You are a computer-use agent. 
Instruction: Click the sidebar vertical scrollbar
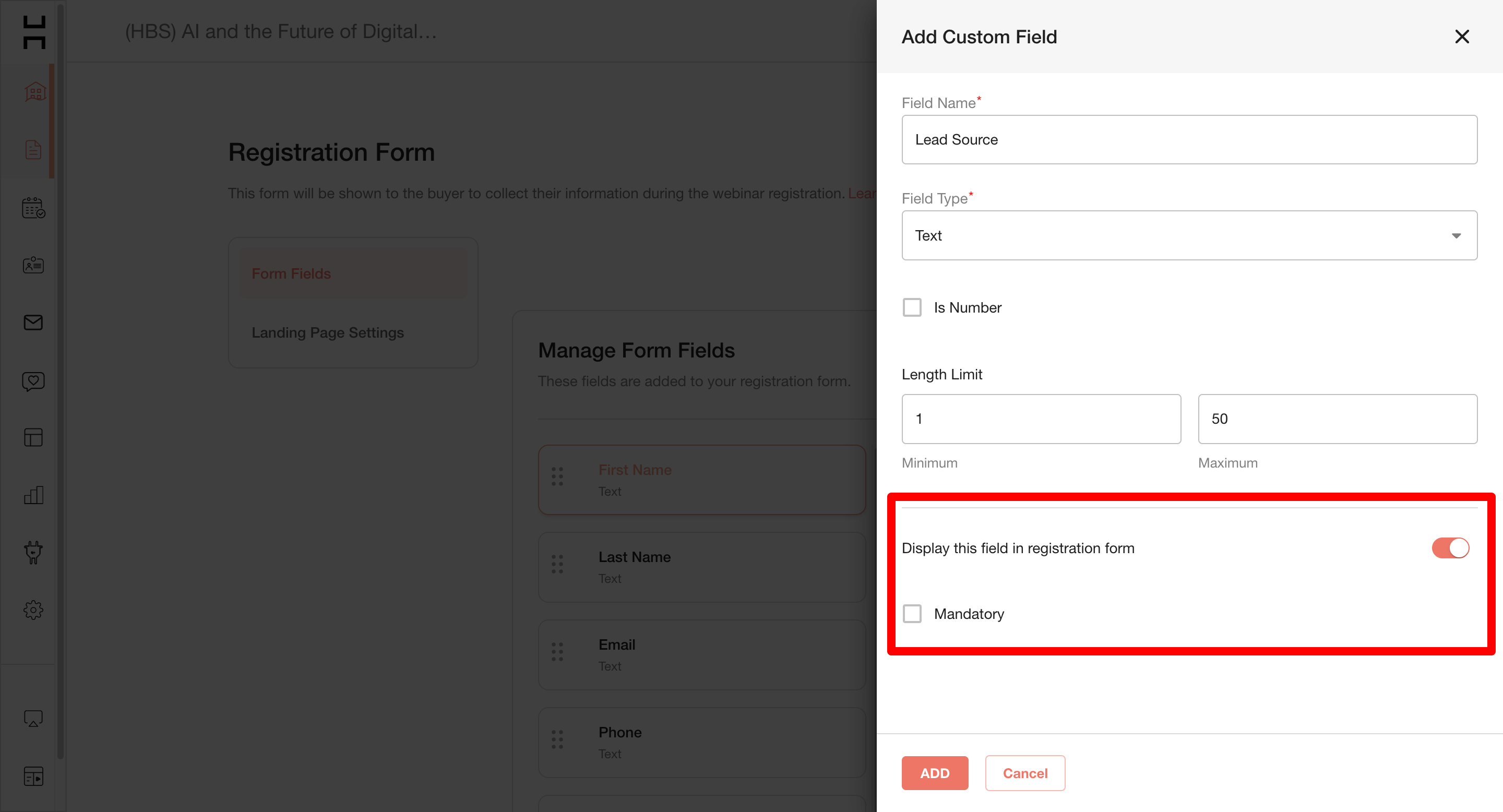(60, 382)
